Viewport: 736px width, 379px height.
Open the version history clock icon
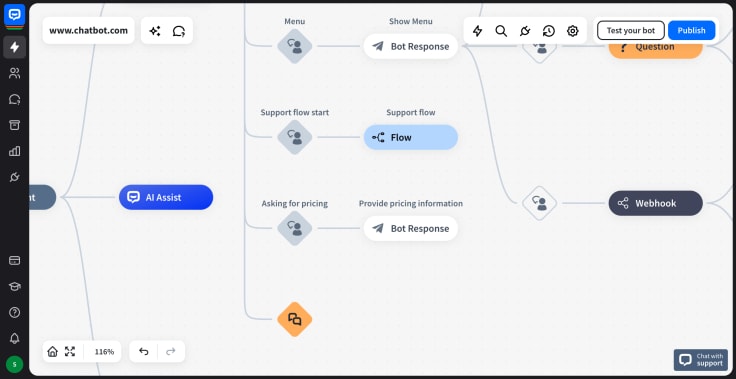click(548, 31)
